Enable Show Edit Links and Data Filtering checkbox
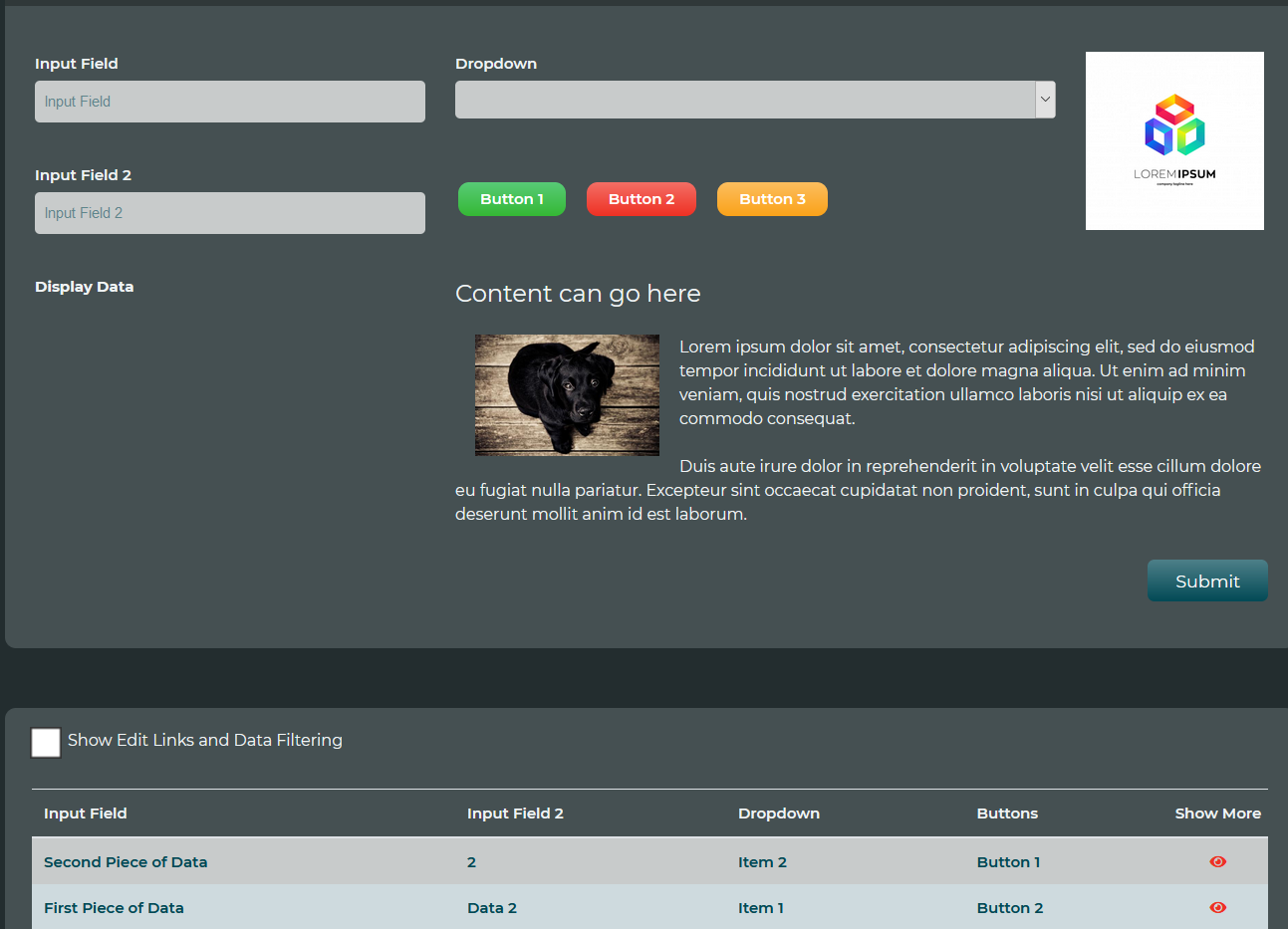Viewport: 1288px width, 929px height. click(46, 743)
